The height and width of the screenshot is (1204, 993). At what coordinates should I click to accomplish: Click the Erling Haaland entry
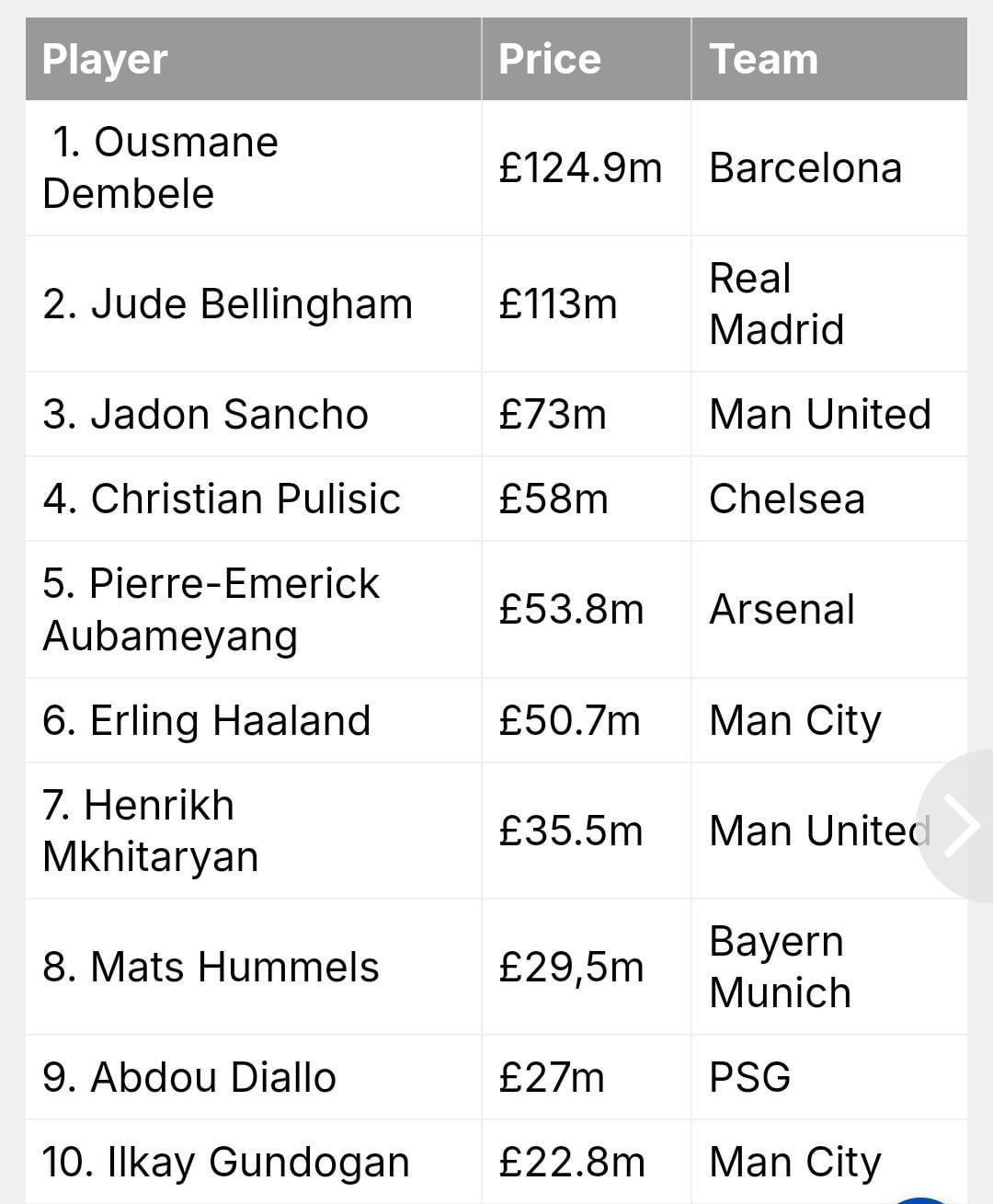click(x=207, y=720)
